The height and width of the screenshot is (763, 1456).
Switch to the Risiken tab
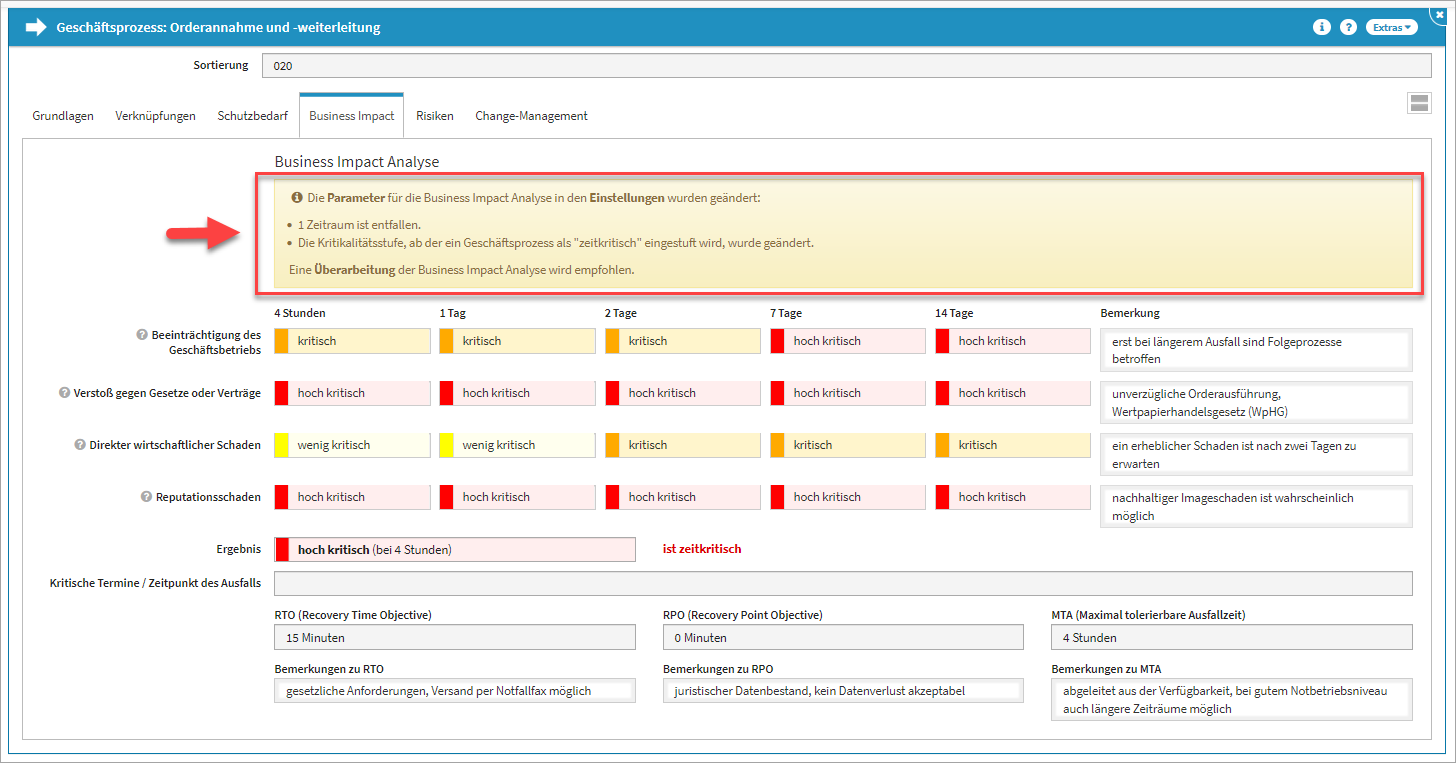click(435, 116)
